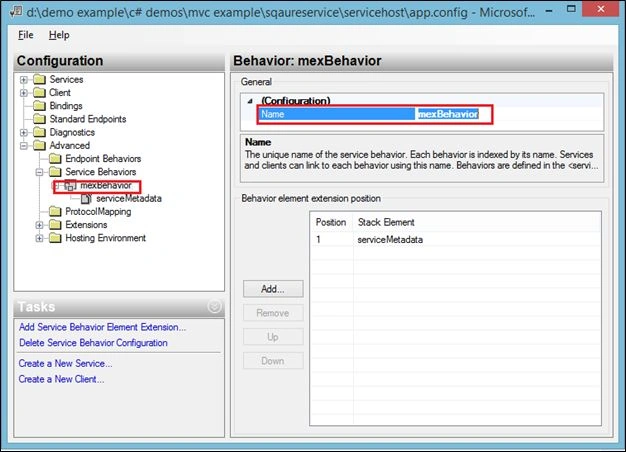Image resolution: width=626 pixels, height=452 pixels.
Task: Close the configuration editor window
Action: tap(601, 10)
